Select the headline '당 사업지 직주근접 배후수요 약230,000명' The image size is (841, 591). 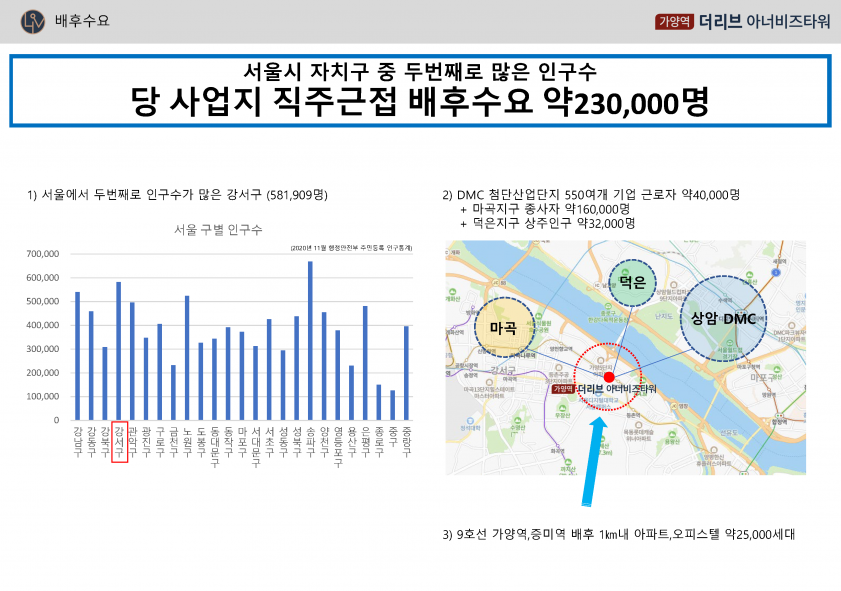(x=420, y=102)
